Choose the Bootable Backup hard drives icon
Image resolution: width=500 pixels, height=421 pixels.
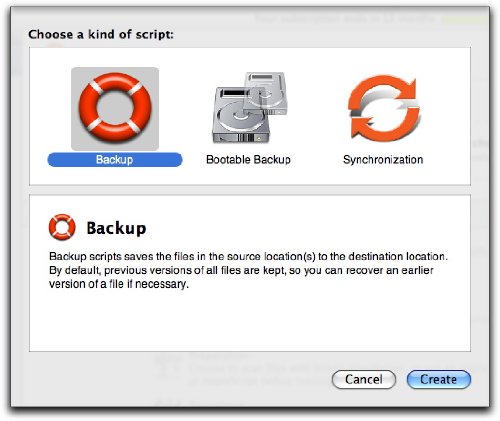click(250, 108)
